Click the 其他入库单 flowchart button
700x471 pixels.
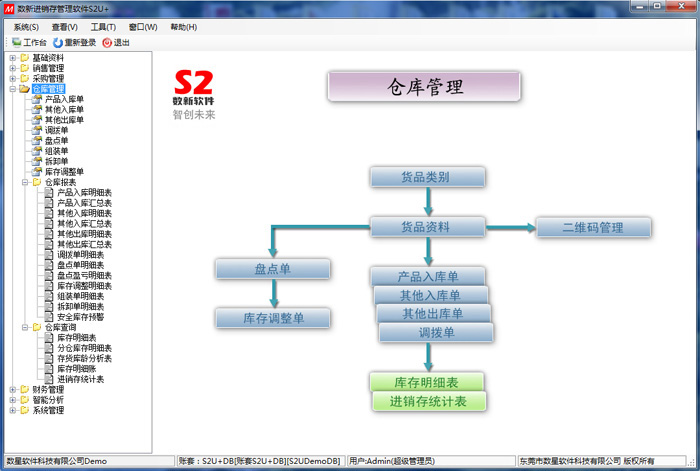[431, 295]
